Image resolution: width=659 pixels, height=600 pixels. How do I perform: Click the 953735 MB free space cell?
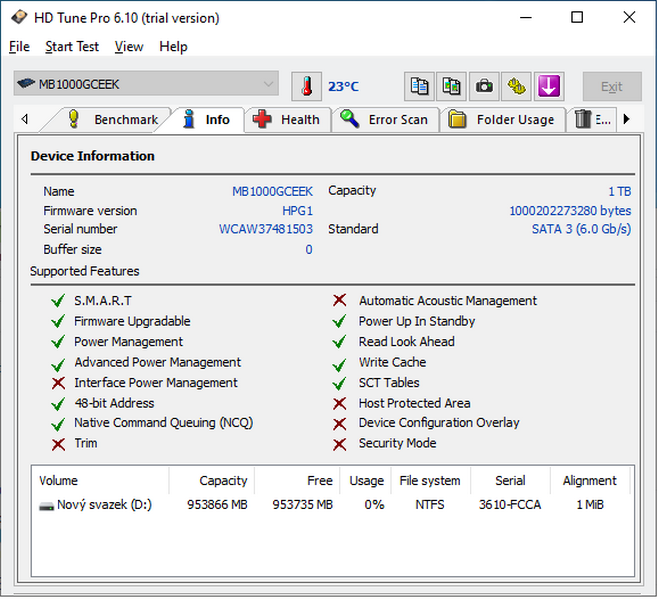click(303, 505)
